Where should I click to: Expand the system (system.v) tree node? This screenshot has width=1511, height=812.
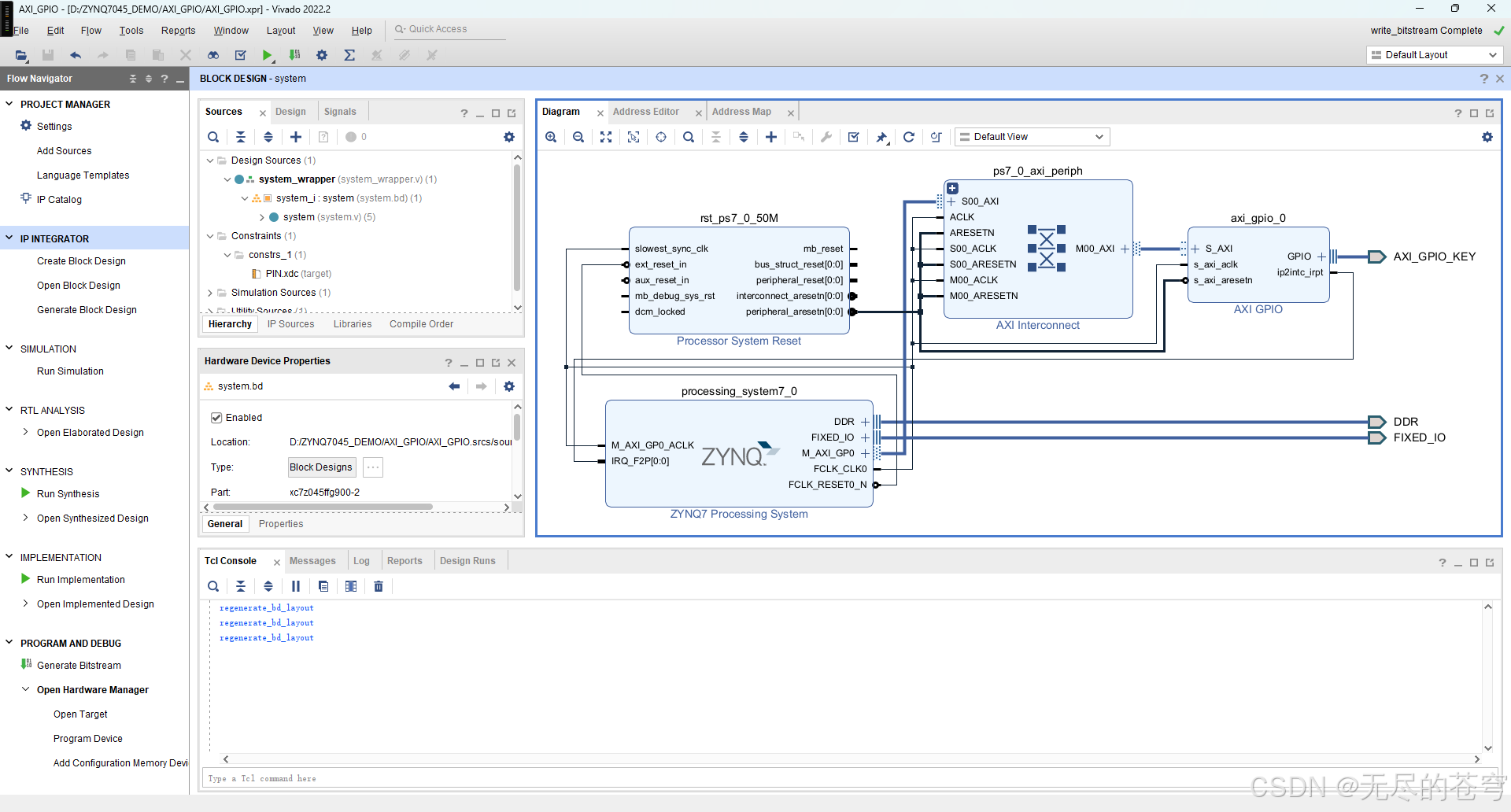tap(262, 217)
